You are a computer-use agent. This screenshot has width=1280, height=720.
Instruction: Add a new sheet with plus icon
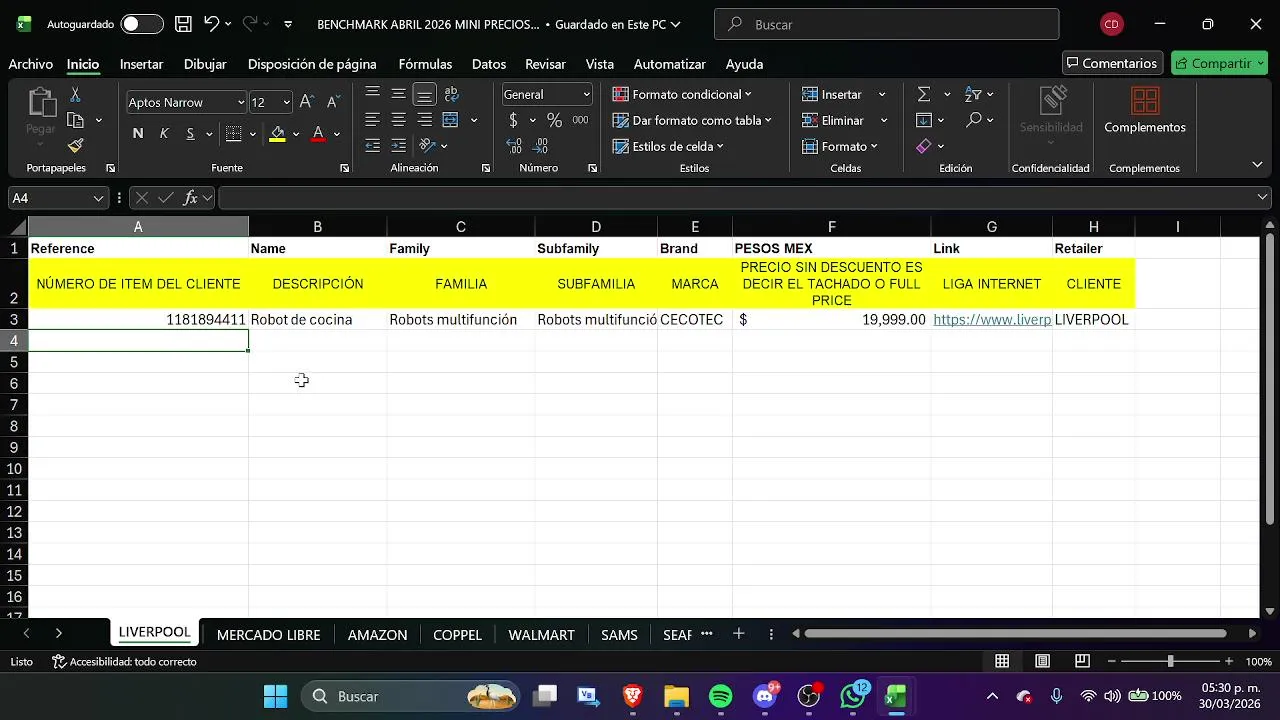tap(738, 634)
